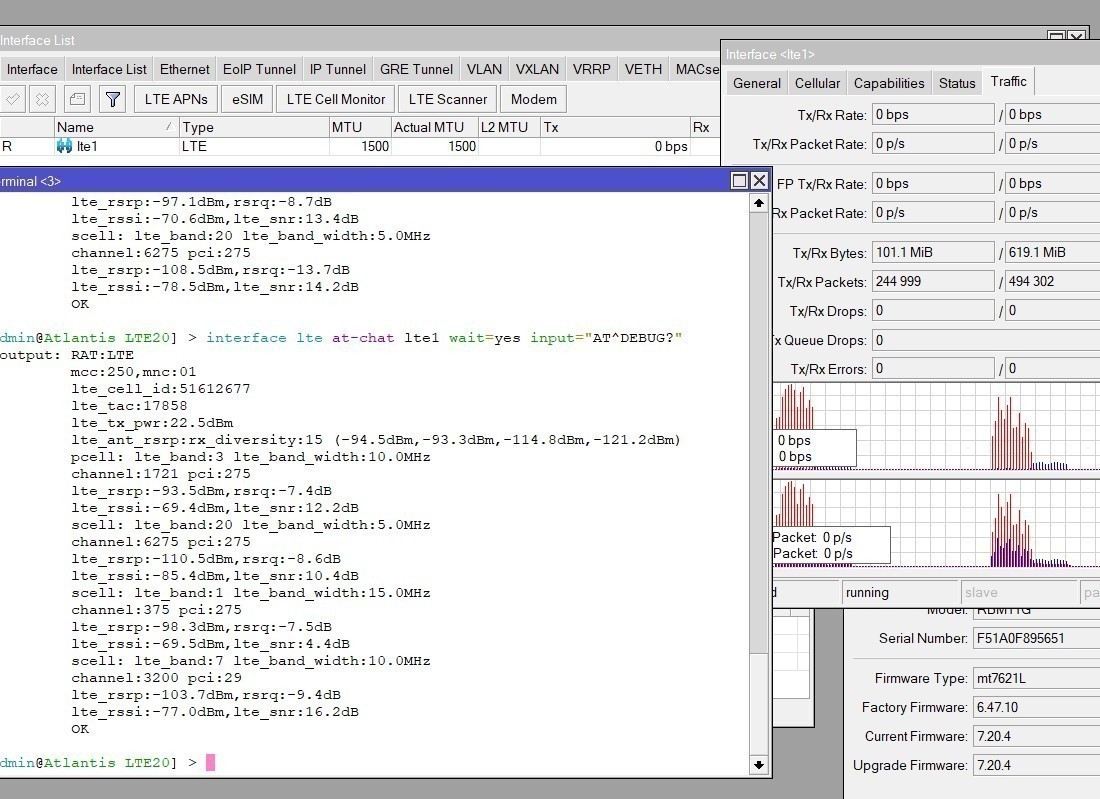Open the Status tab
Screen dimensions: 1100x799
tap(956, 83)
